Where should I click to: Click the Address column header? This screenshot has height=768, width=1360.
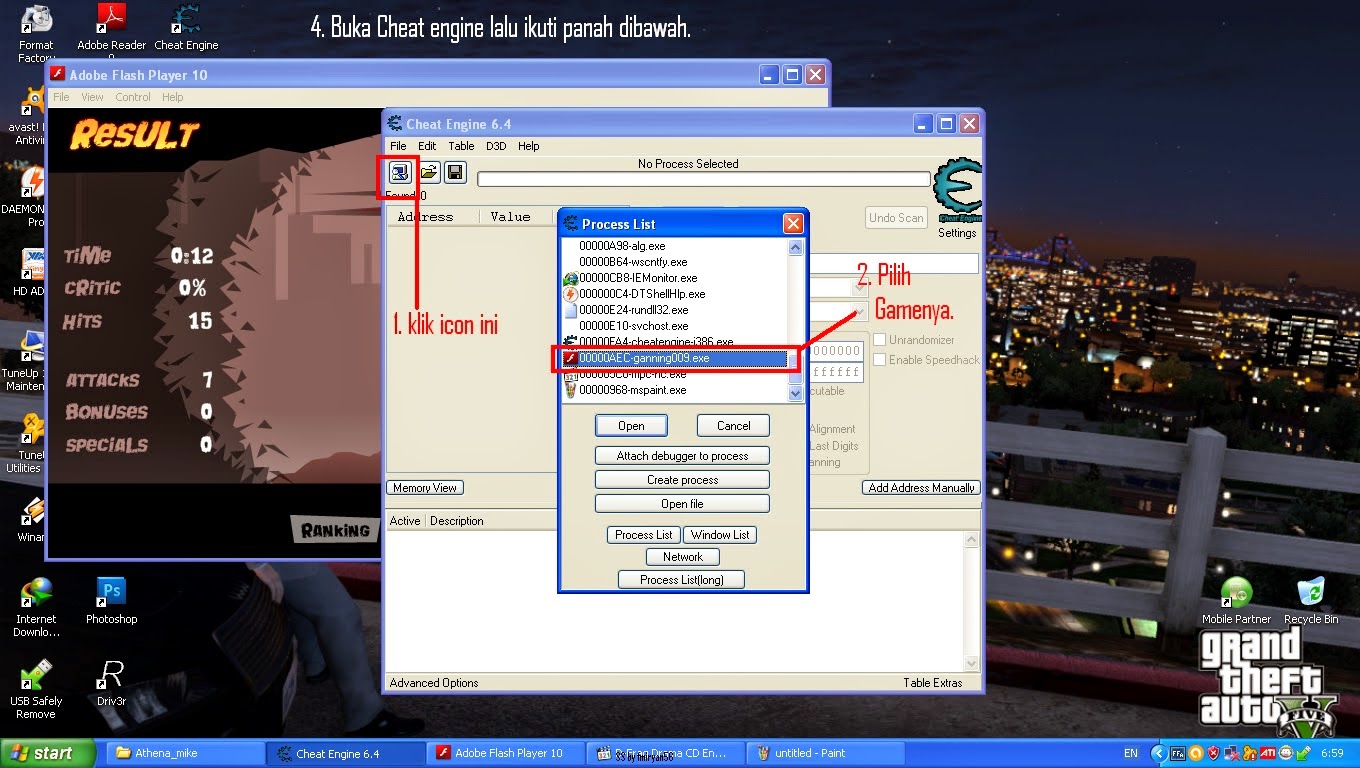point(433,217)
